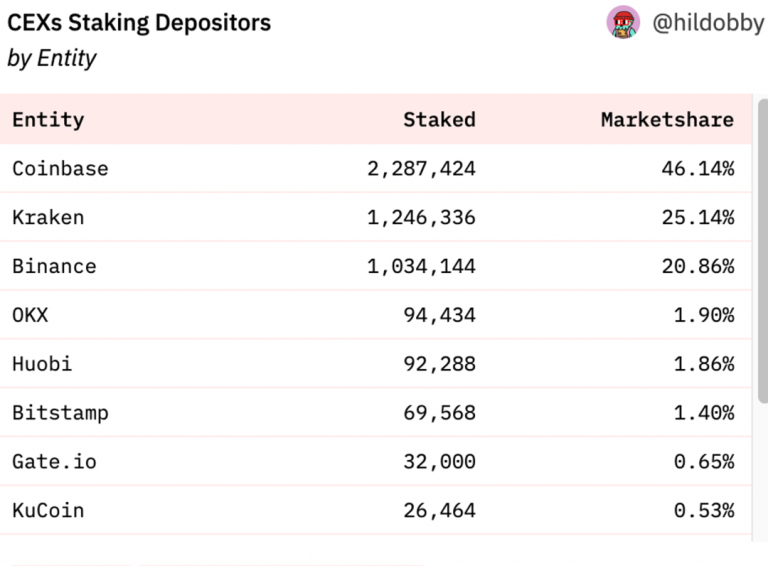Click Kraken's 25.14% marketshare cell
Viewport: 768px width, 566px height.
tap(697, 218)
